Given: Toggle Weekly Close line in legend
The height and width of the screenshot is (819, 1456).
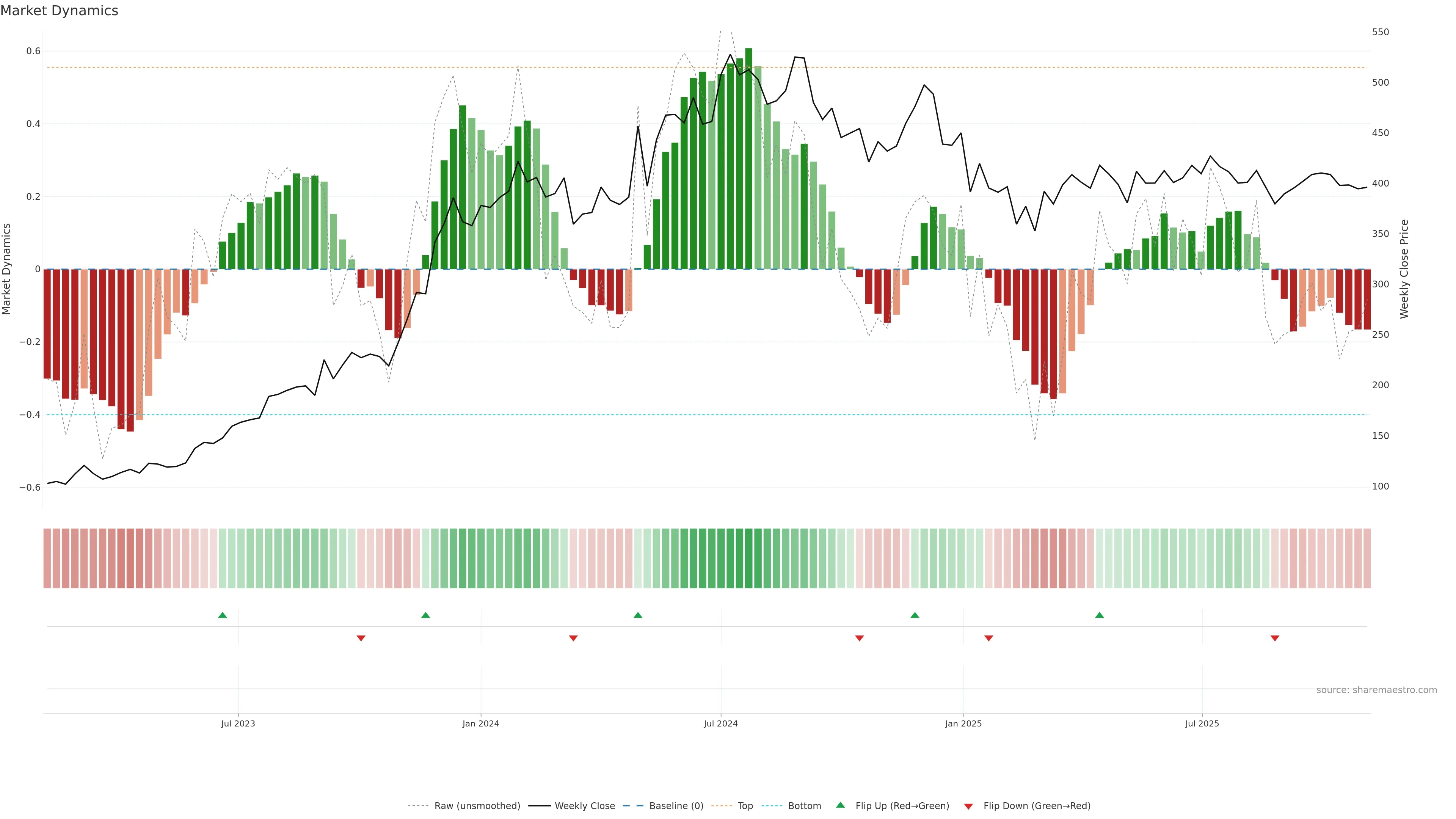Looking at the screenshot, I should pos(584,806).
